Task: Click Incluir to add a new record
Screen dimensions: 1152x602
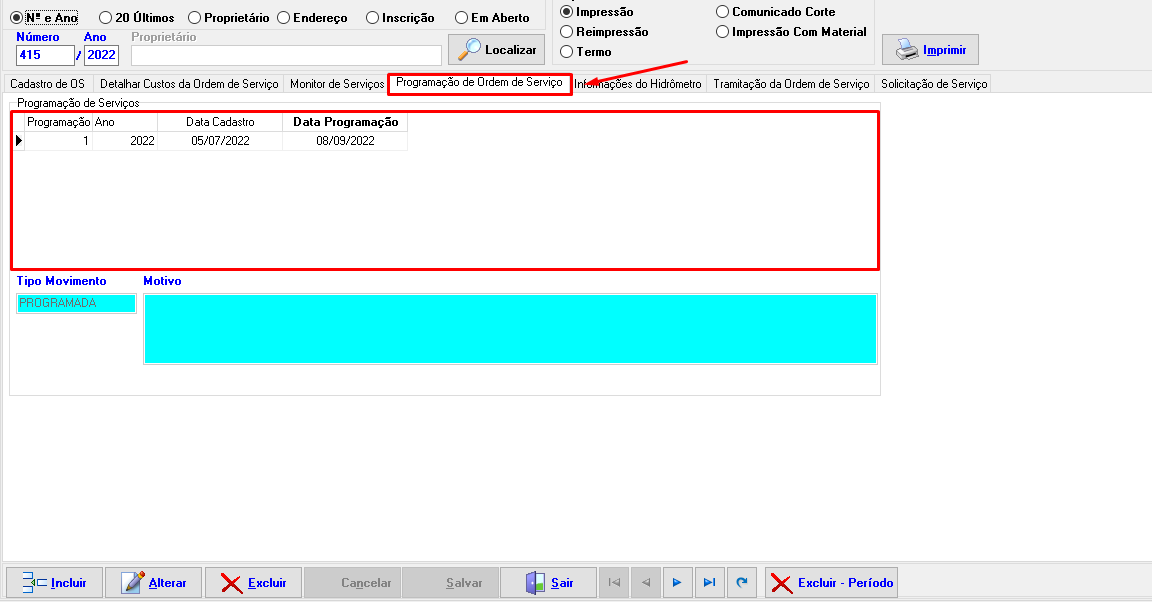Action: [x=55, y=583]
